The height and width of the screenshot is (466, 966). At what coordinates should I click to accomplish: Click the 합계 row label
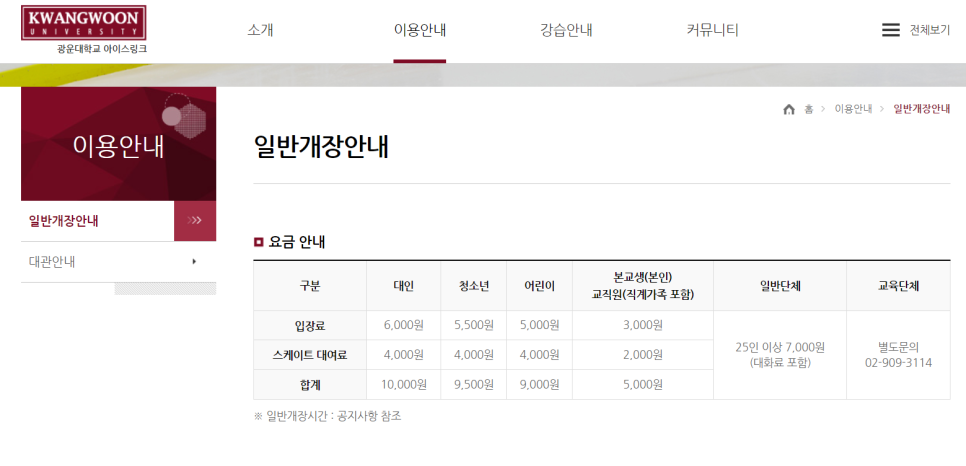310,385
